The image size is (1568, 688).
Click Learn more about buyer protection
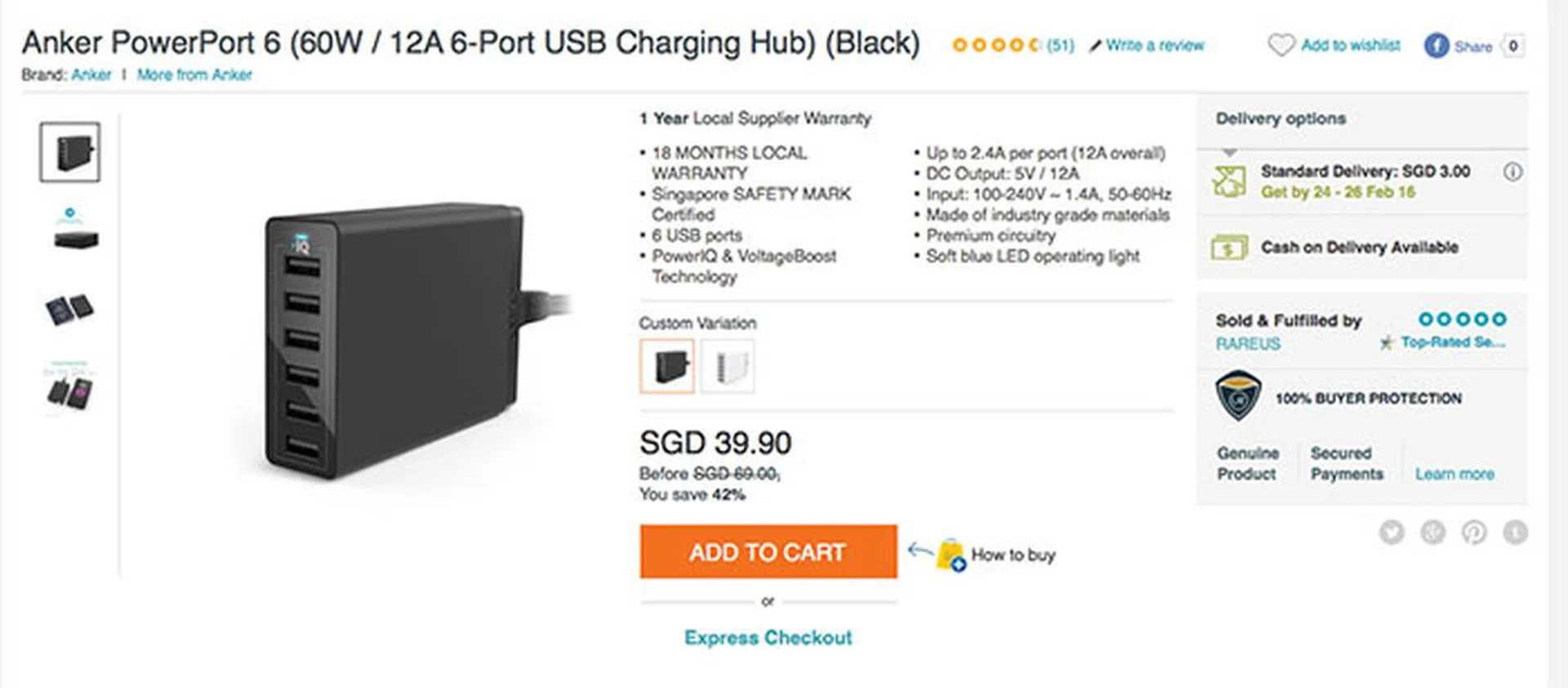(x=1454, y=474)
